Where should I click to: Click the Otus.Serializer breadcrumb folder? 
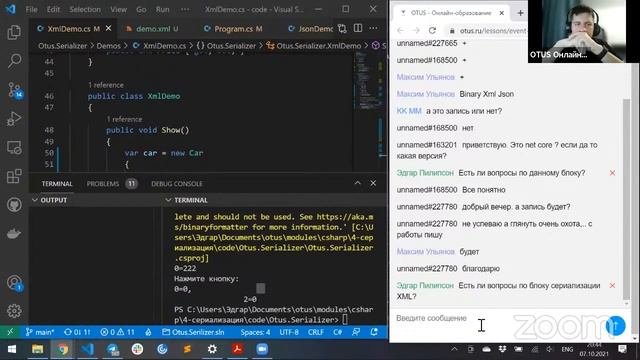[x=62, y=46]
